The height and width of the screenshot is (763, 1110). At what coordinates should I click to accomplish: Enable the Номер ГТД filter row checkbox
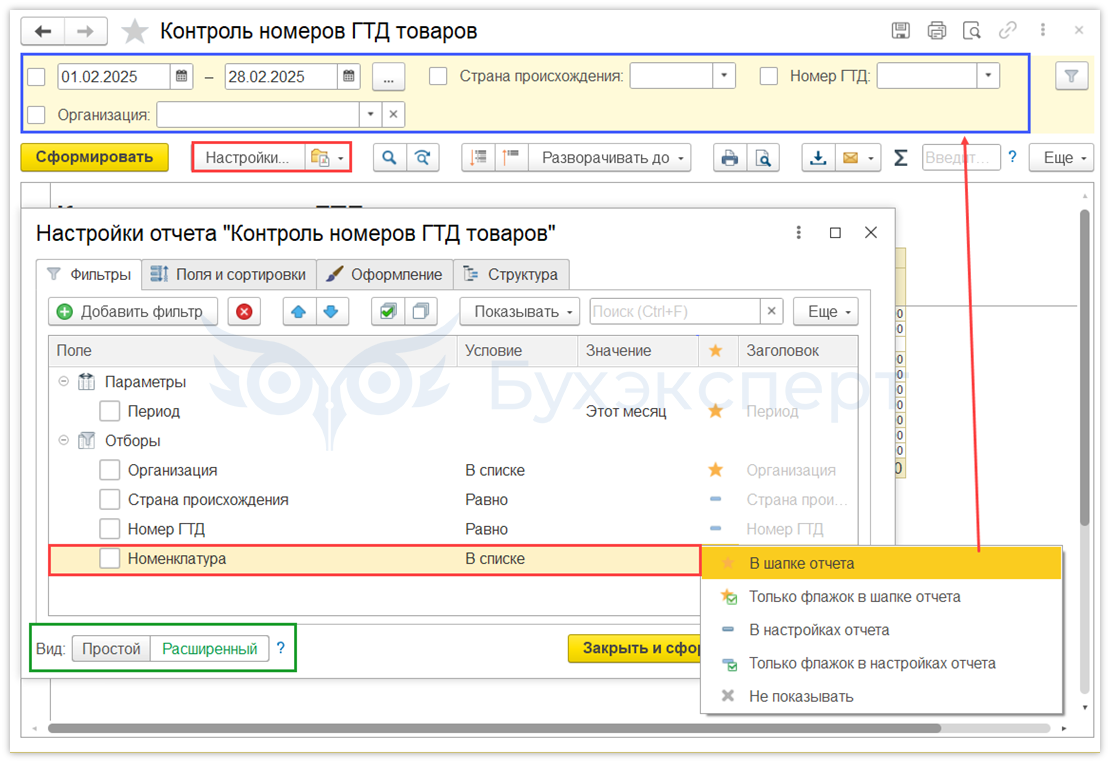(110, 529)
